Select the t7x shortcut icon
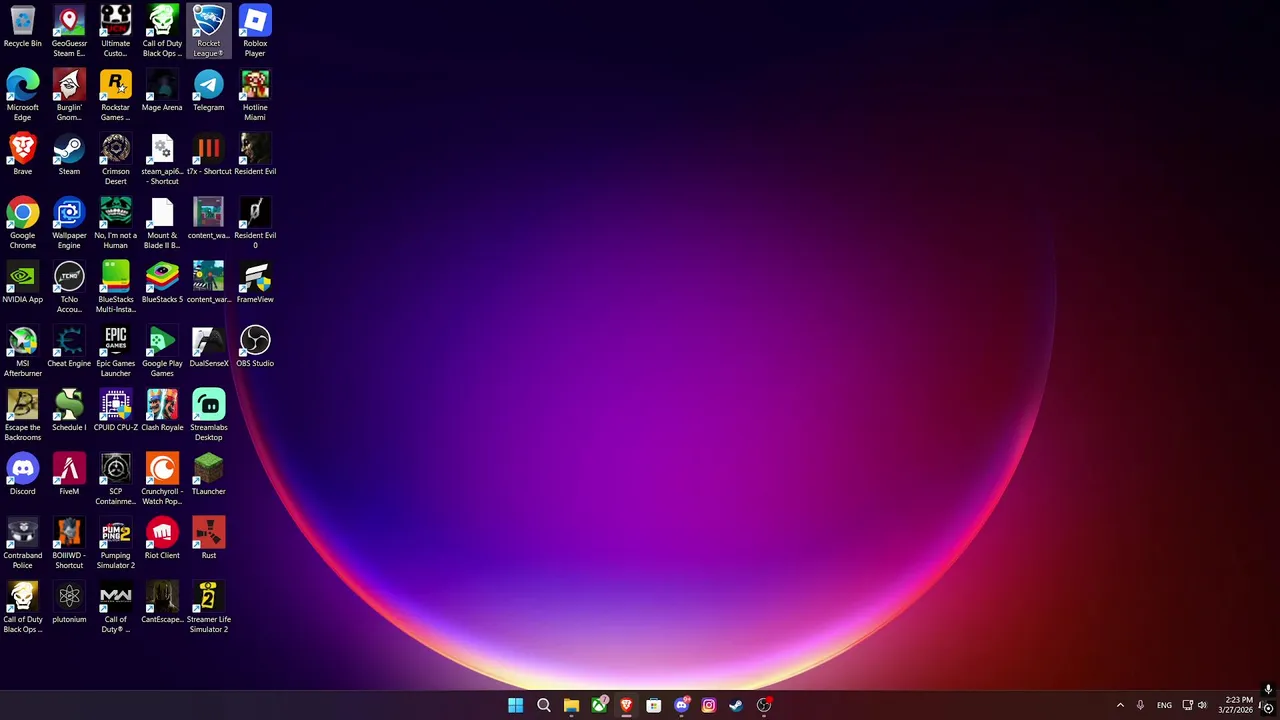The height and width of the screenshot is (720, 1280). [208, 155]
